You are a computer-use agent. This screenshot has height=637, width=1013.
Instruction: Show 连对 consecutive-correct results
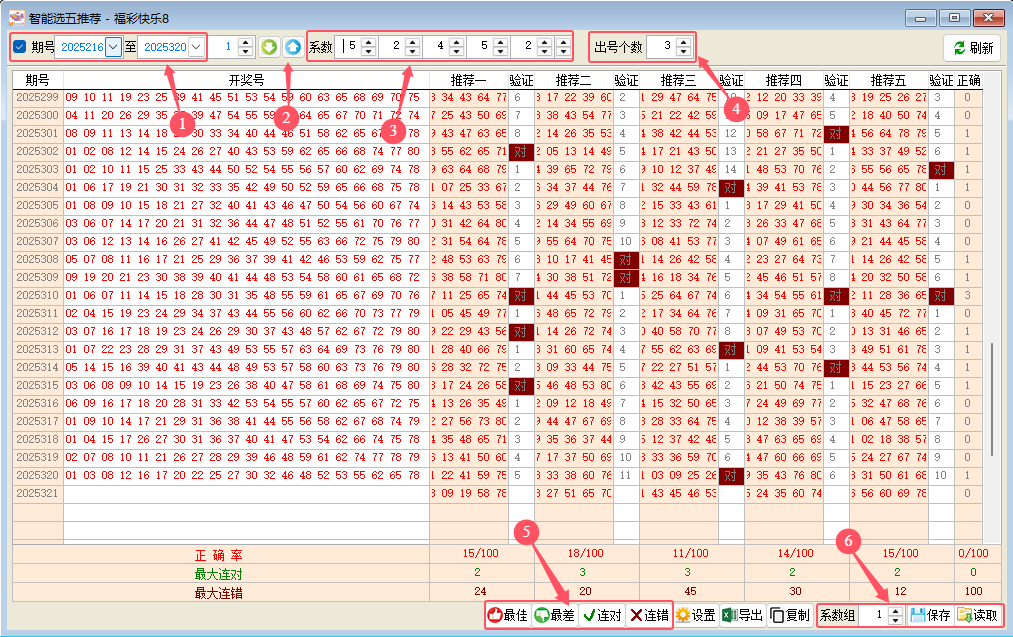(602, 616)
